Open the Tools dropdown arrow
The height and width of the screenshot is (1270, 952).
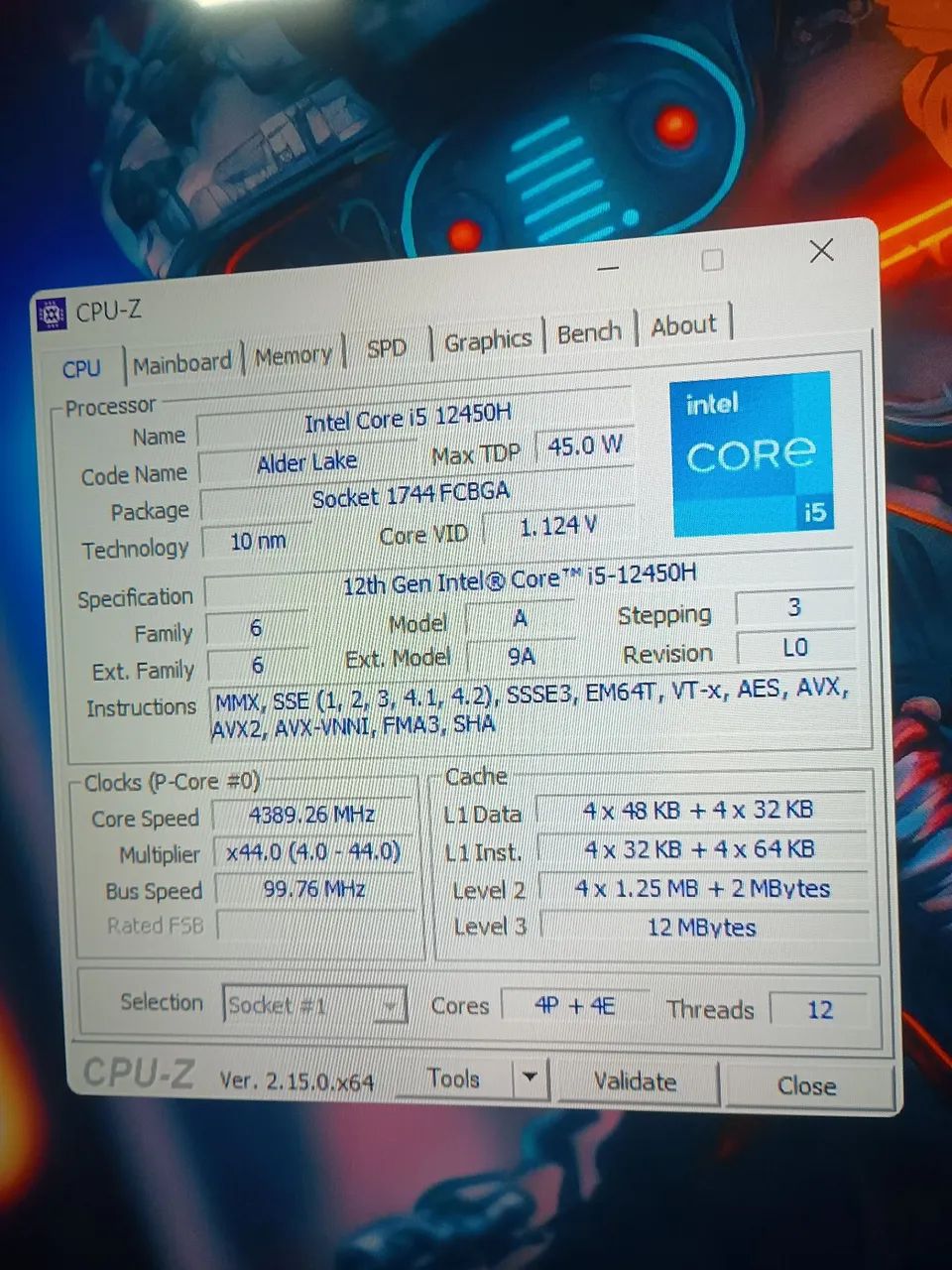point(532,1078)
